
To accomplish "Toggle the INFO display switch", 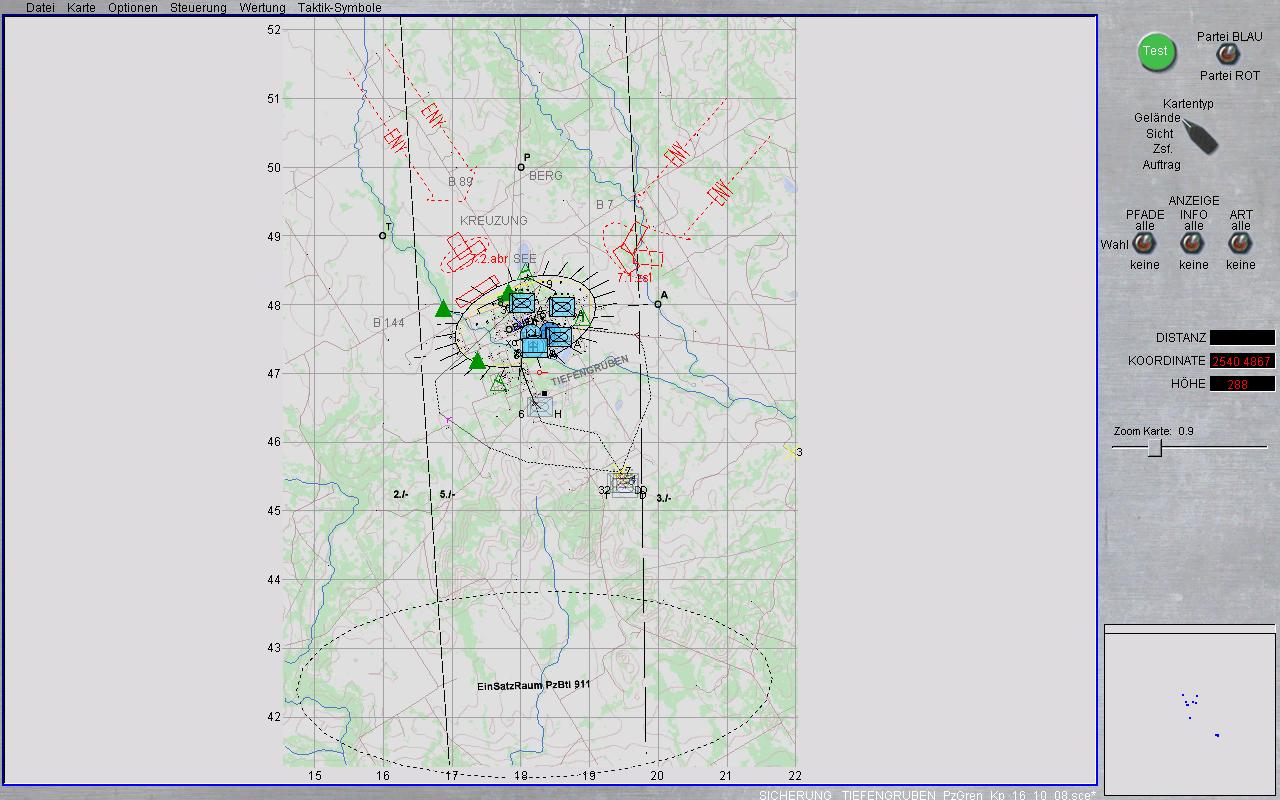I will click(1193, 244).
